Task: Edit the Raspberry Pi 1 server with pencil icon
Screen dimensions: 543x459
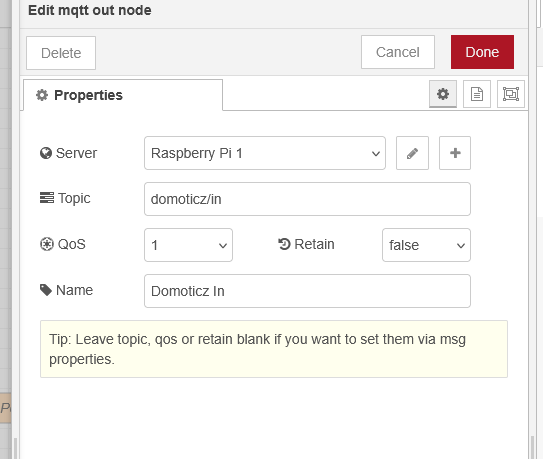Action: pos(412,153)
